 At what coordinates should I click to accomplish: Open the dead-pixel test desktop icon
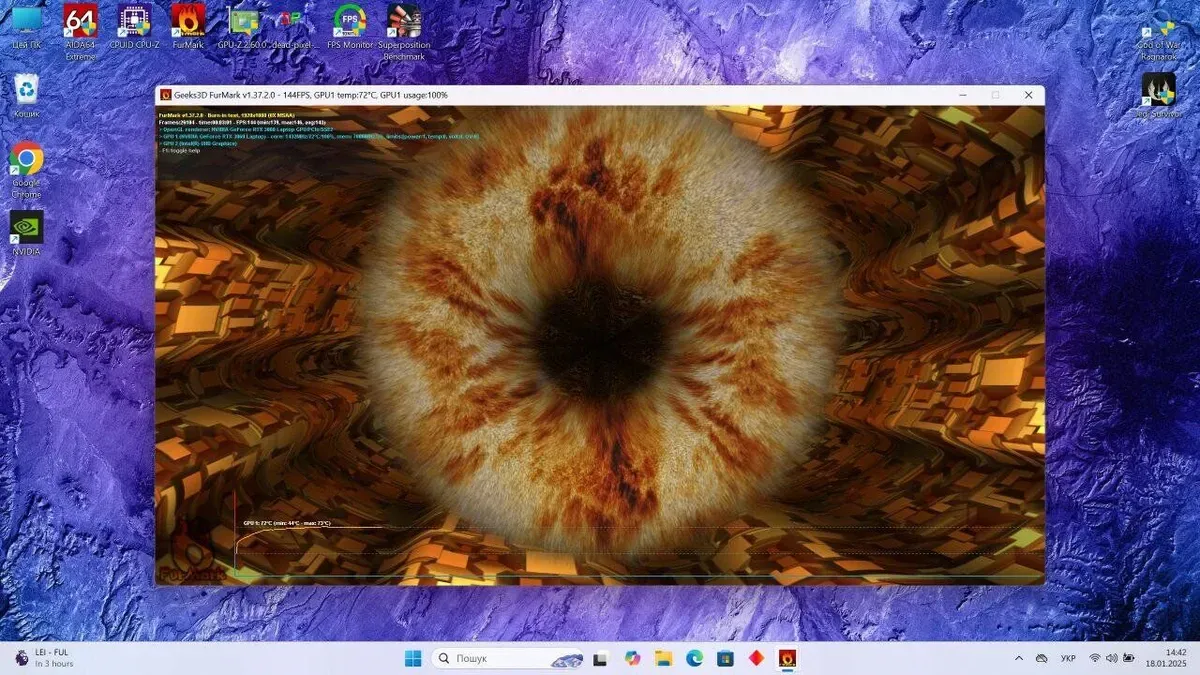(x=291, y=22)
